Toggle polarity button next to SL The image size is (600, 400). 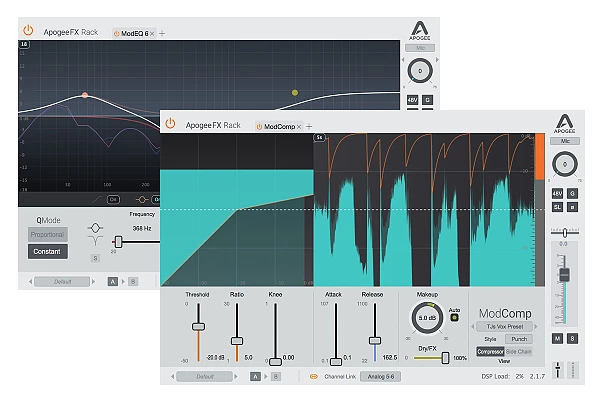pos(573,207)
